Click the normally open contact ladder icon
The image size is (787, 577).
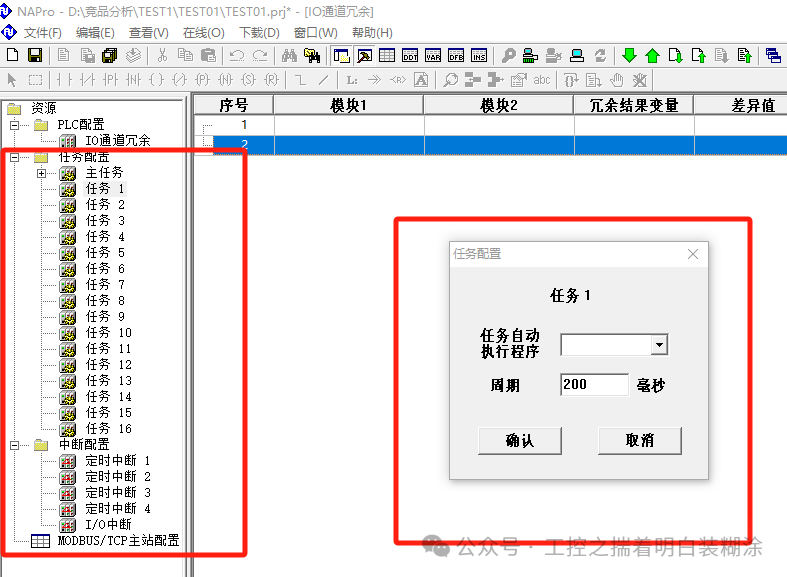64,80
